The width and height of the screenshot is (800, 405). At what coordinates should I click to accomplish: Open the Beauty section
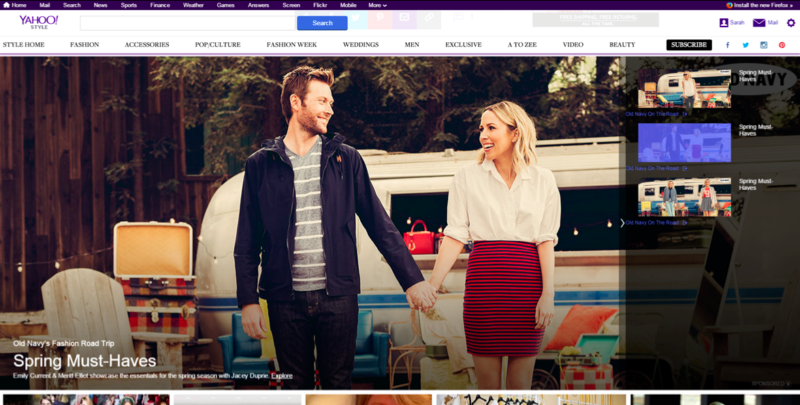tap(622, 45)
